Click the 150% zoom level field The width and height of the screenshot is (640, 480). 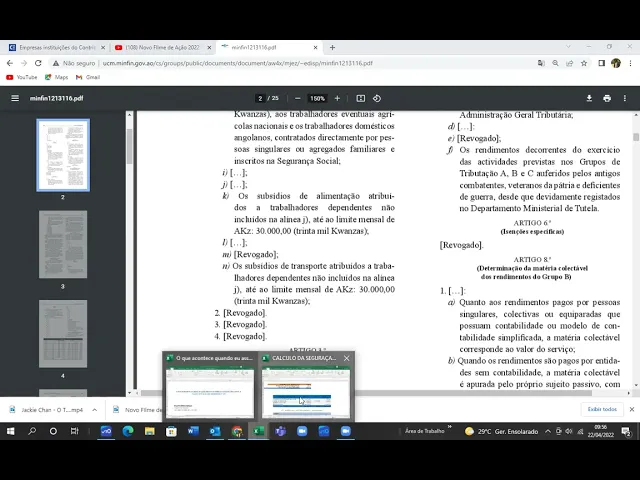click(317, 98)
